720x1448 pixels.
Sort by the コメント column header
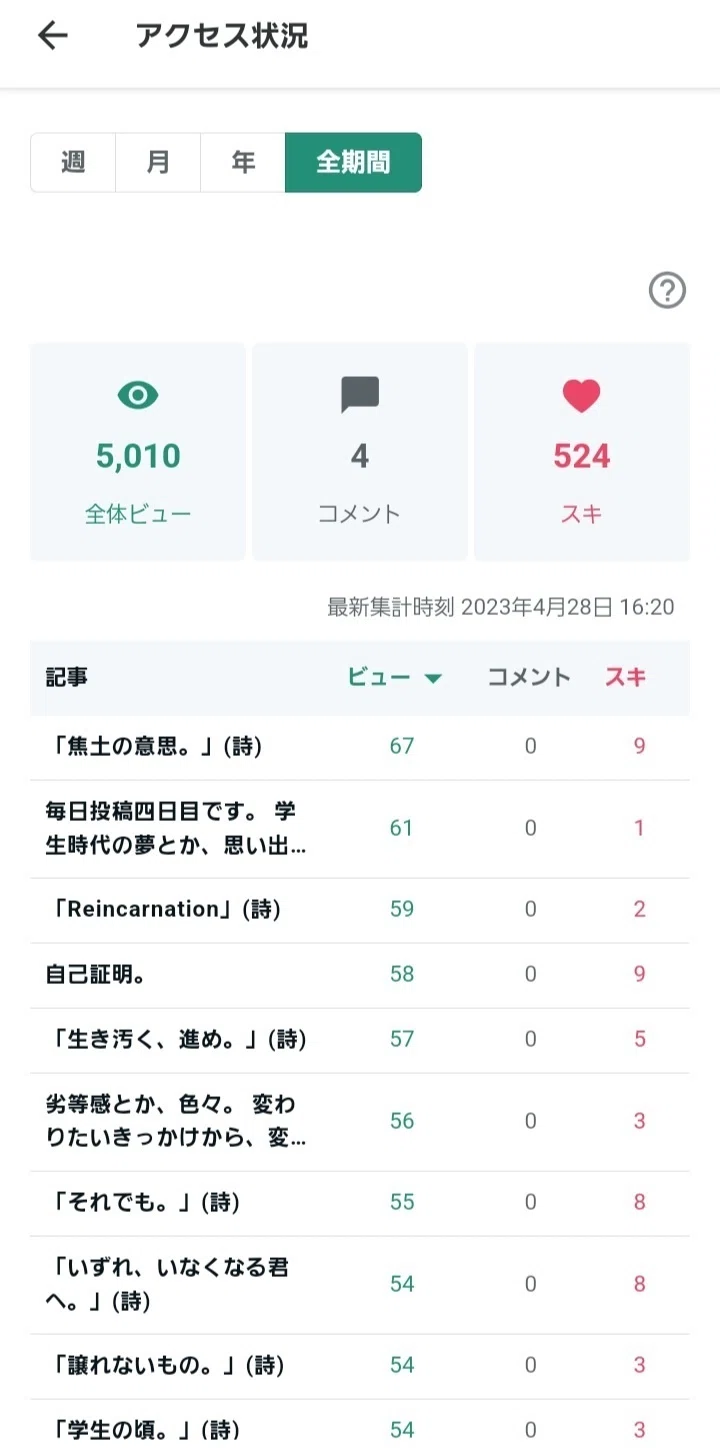[529, 677]
